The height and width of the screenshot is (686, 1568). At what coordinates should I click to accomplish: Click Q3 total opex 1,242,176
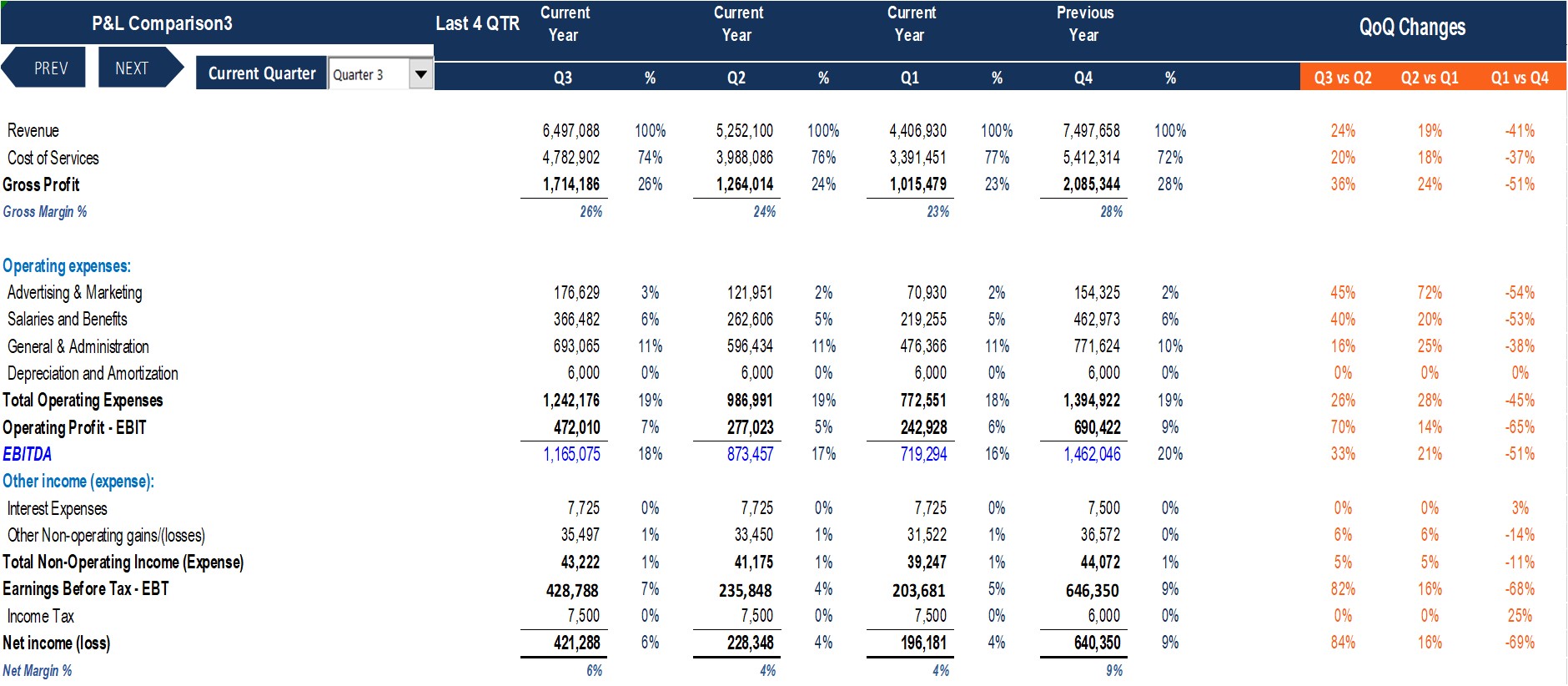tap(570, 400)
